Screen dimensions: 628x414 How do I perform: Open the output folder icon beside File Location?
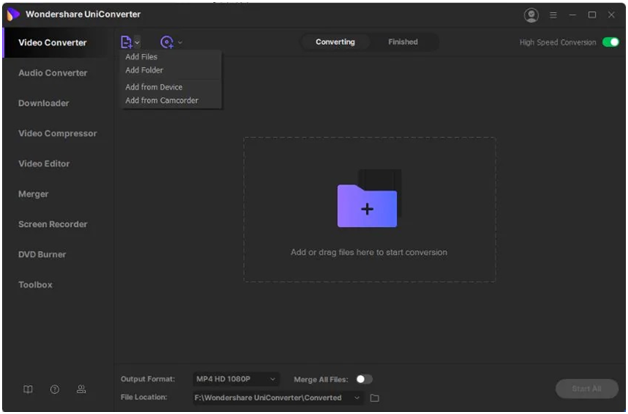[374, 398]
